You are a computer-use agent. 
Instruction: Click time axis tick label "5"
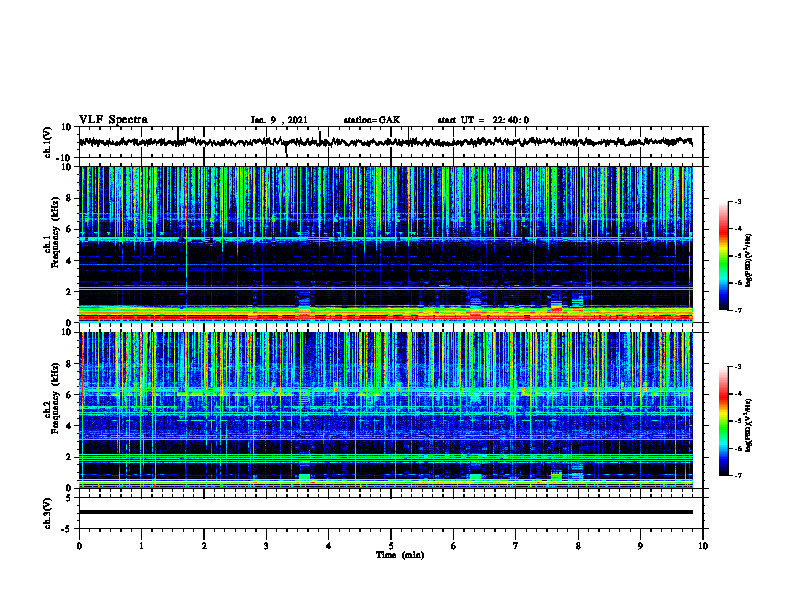[391, 546]
